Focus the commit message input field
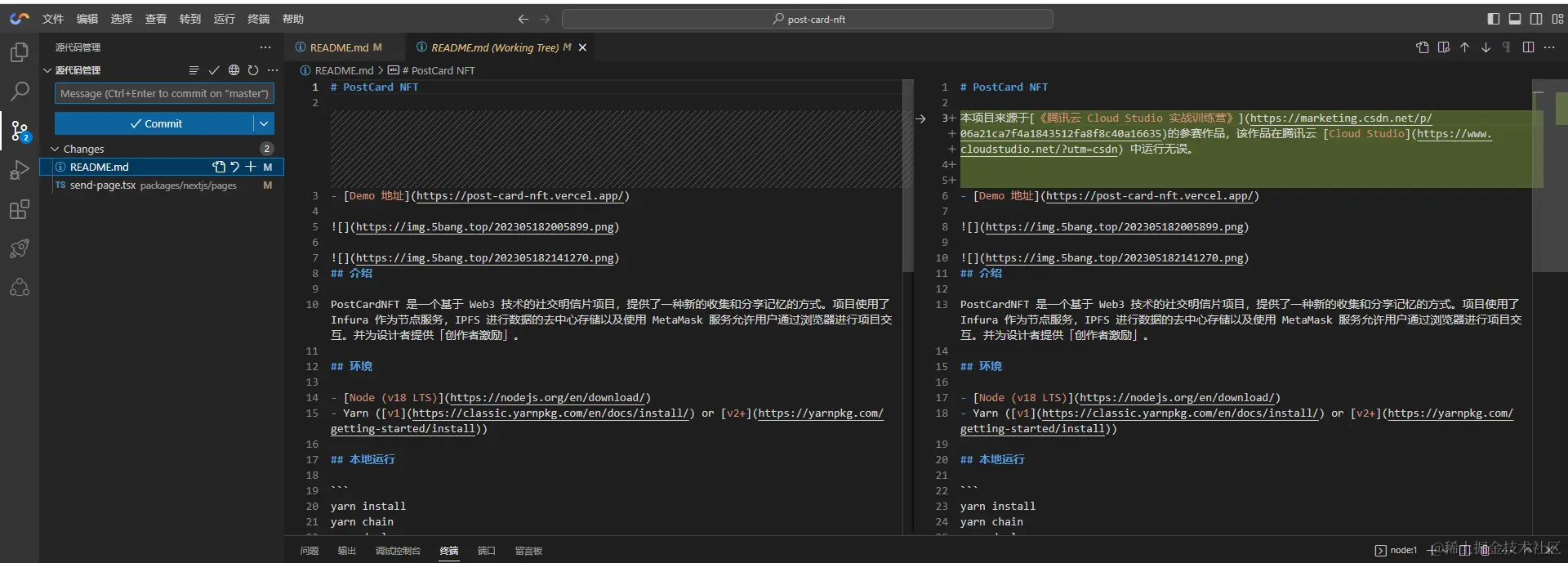1568x563 pixels. [x=164, y=93]
